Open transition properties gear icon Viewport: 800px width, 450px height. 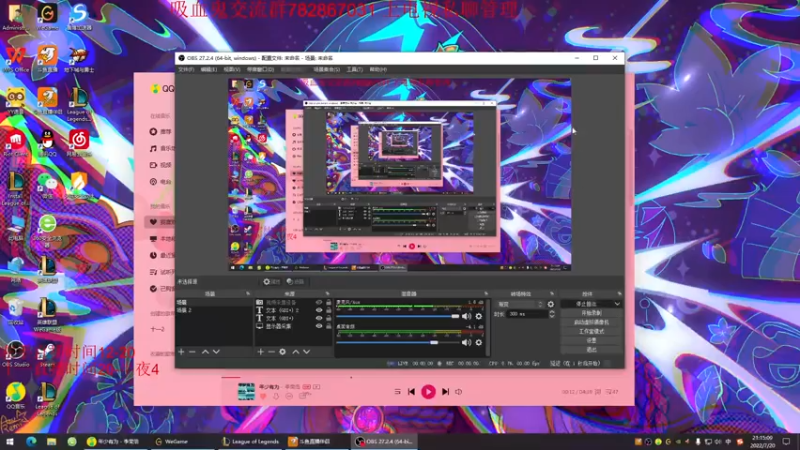click(x=551, y=304)
